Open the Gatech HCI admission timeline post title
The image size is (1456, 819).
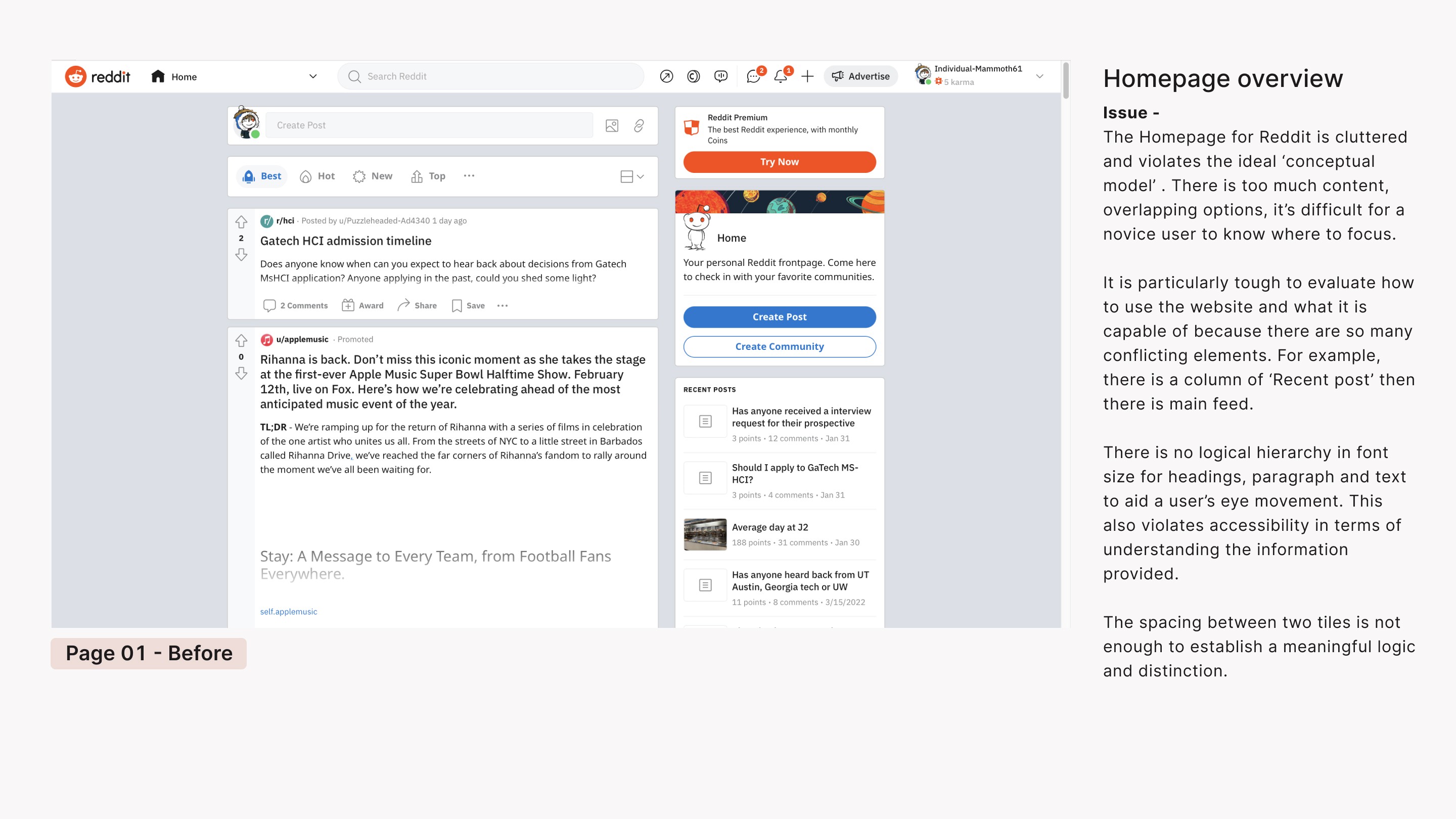click(345, 241)
